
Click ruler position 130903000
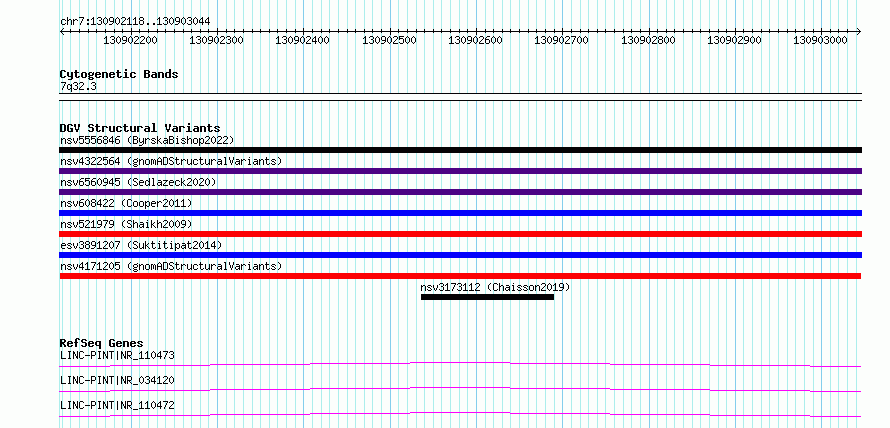pos(820,40)
